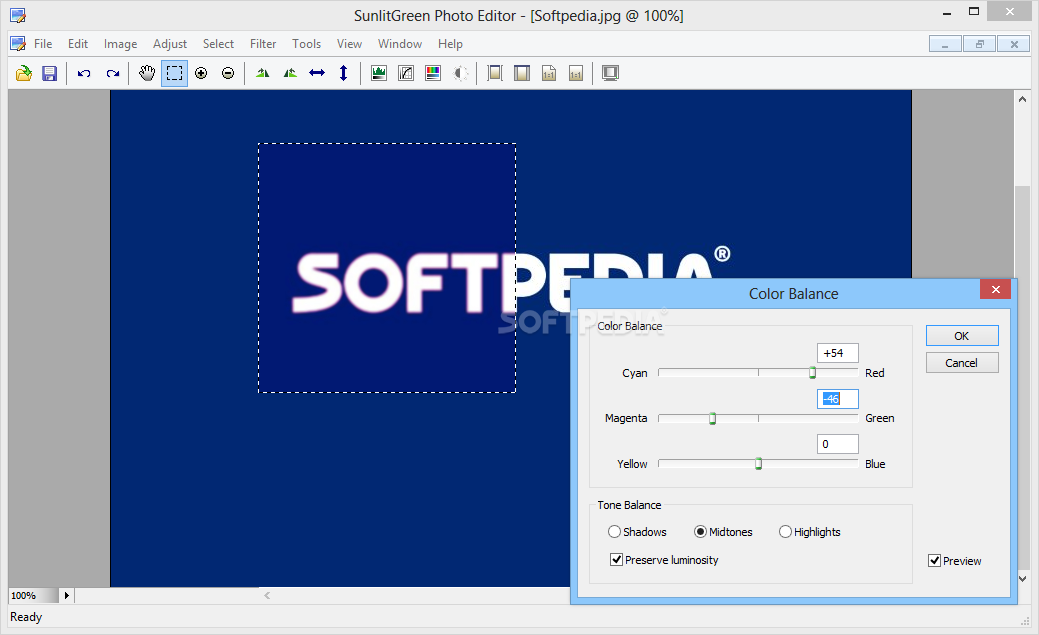Close the Softpedia.jpg document window

[1014, 44]
